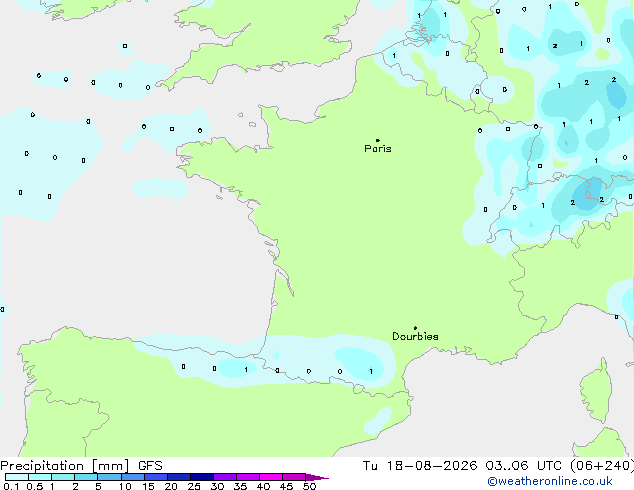Click the Paris city label

378,149
